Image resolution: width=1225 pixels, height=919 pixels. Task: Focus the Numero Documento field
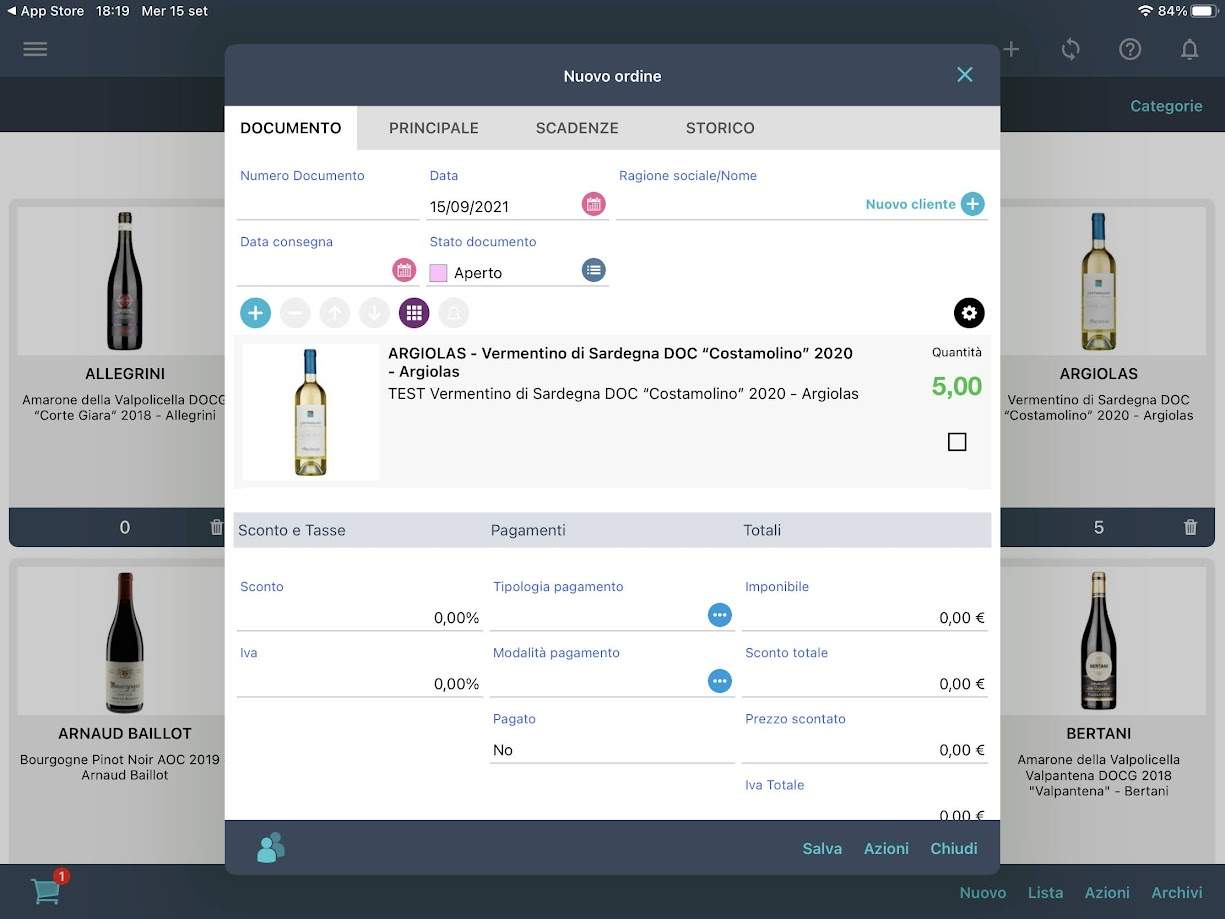pyautogui.click(x=327, y=206)
